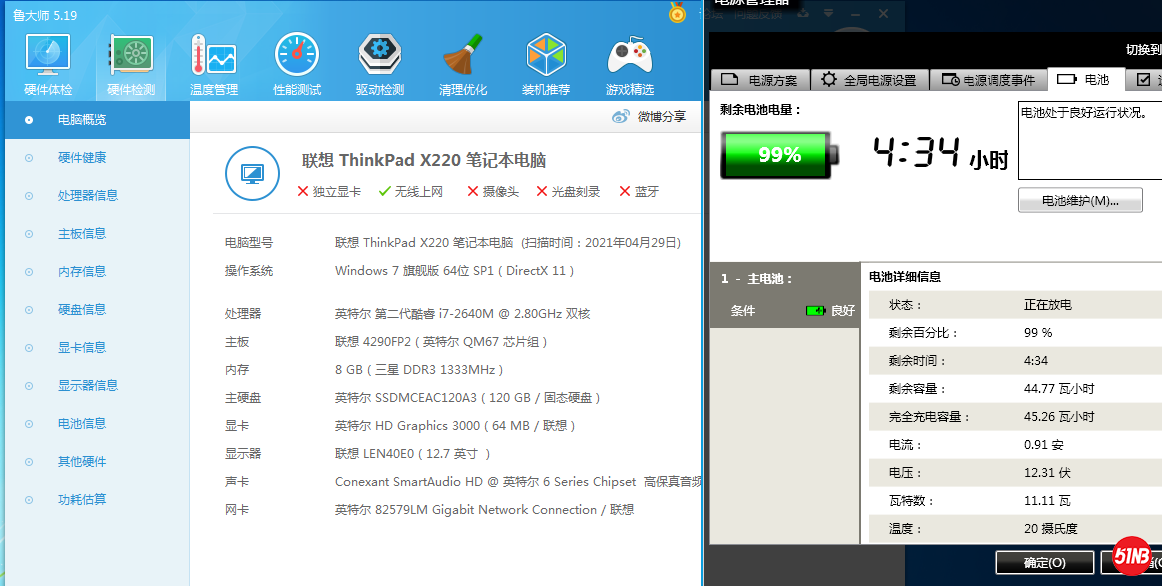
Task: Click memory value 8 GB 三星 DDR3
Action: pyautogui.click(x=419, y=370)
